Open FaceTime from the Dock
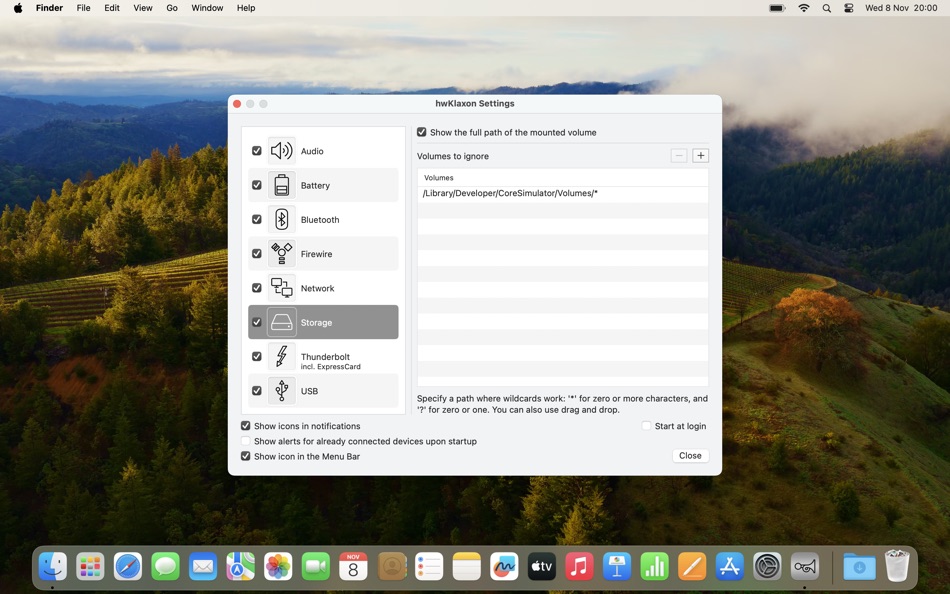 coord(316,567)
